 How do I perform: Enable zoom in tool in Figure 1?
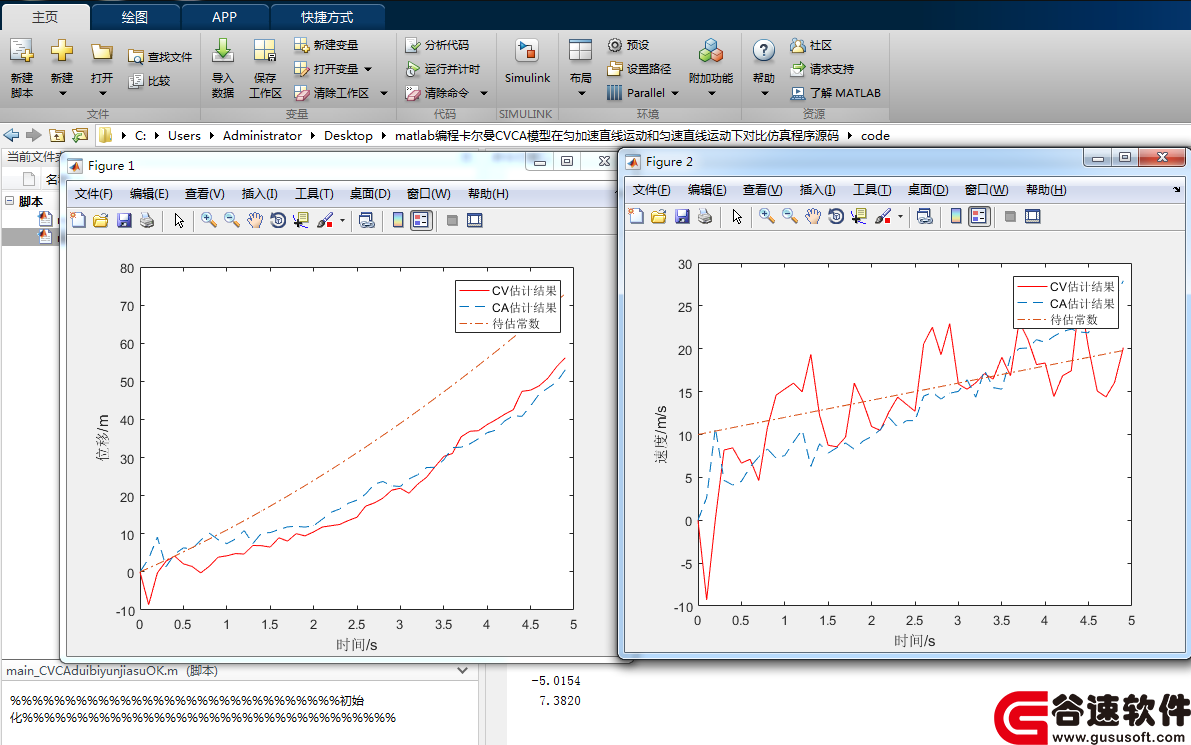pos(208,220)
